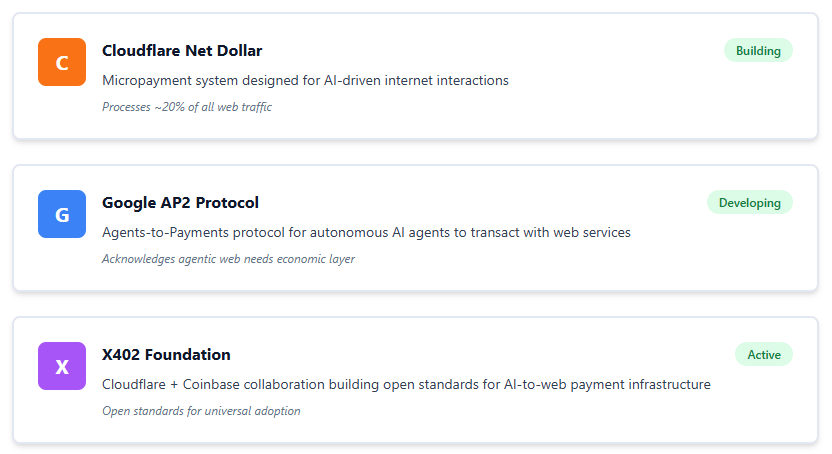Open the X402 Foundation title

(166, 355)
